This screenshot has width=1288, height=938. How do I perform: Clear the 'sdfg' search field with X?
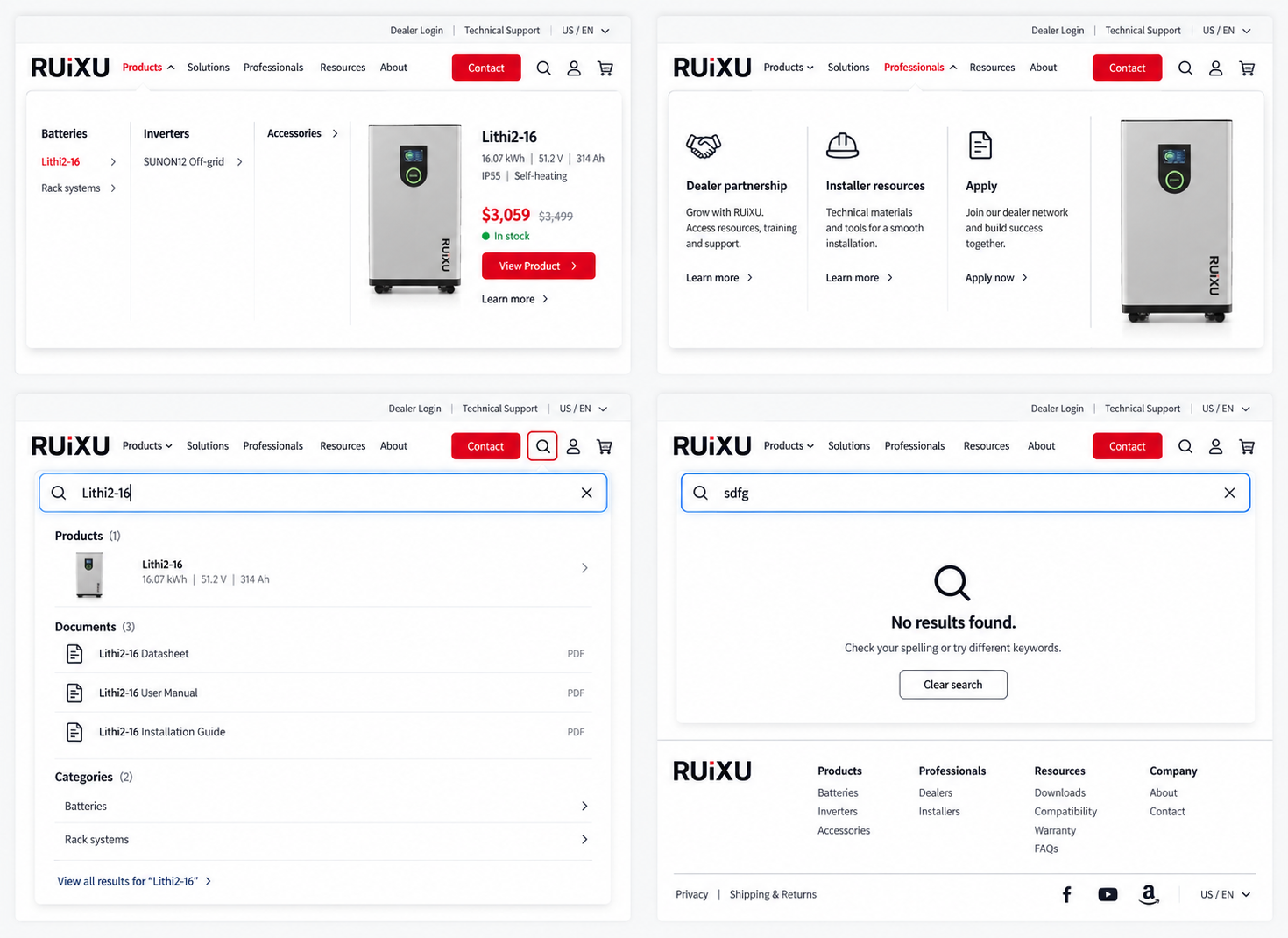click(x=1230, y=493)
